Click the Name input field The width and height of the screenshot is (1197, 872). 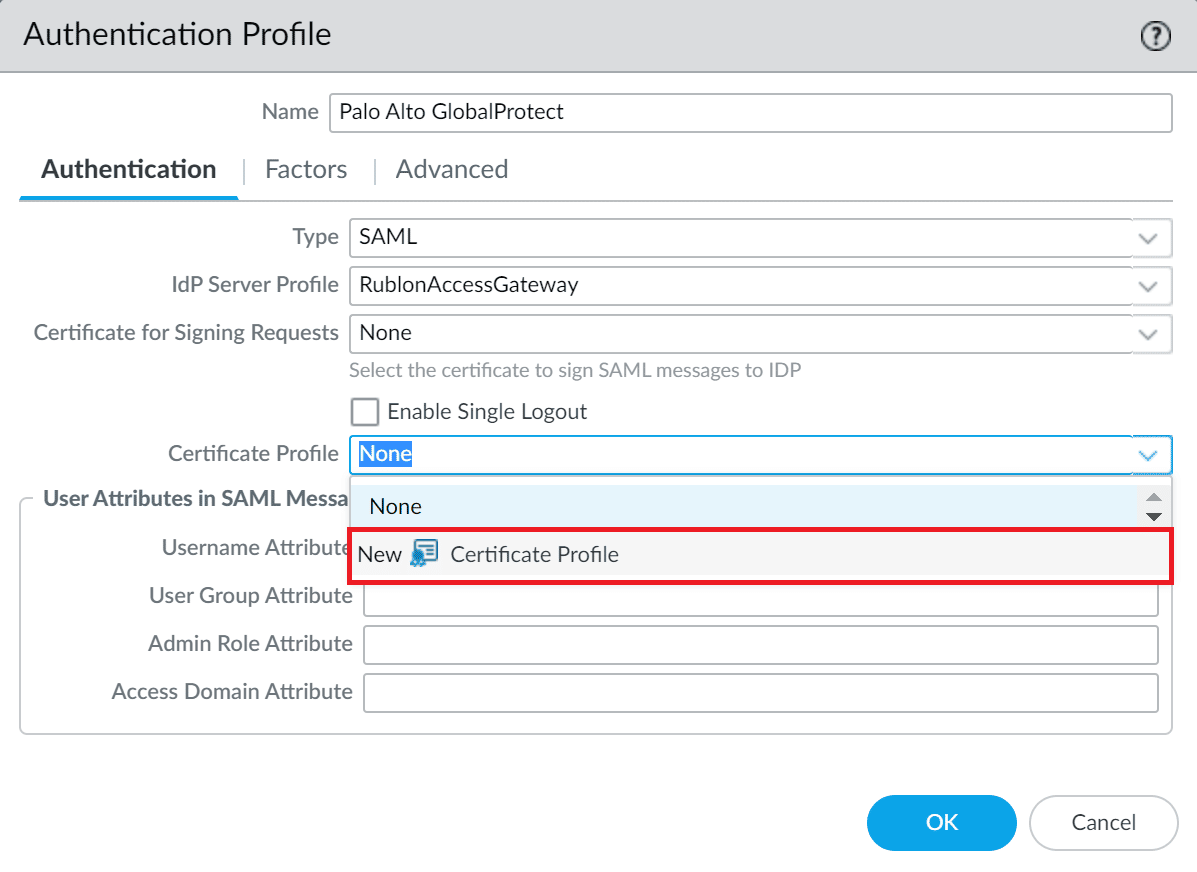pos(750,112)
